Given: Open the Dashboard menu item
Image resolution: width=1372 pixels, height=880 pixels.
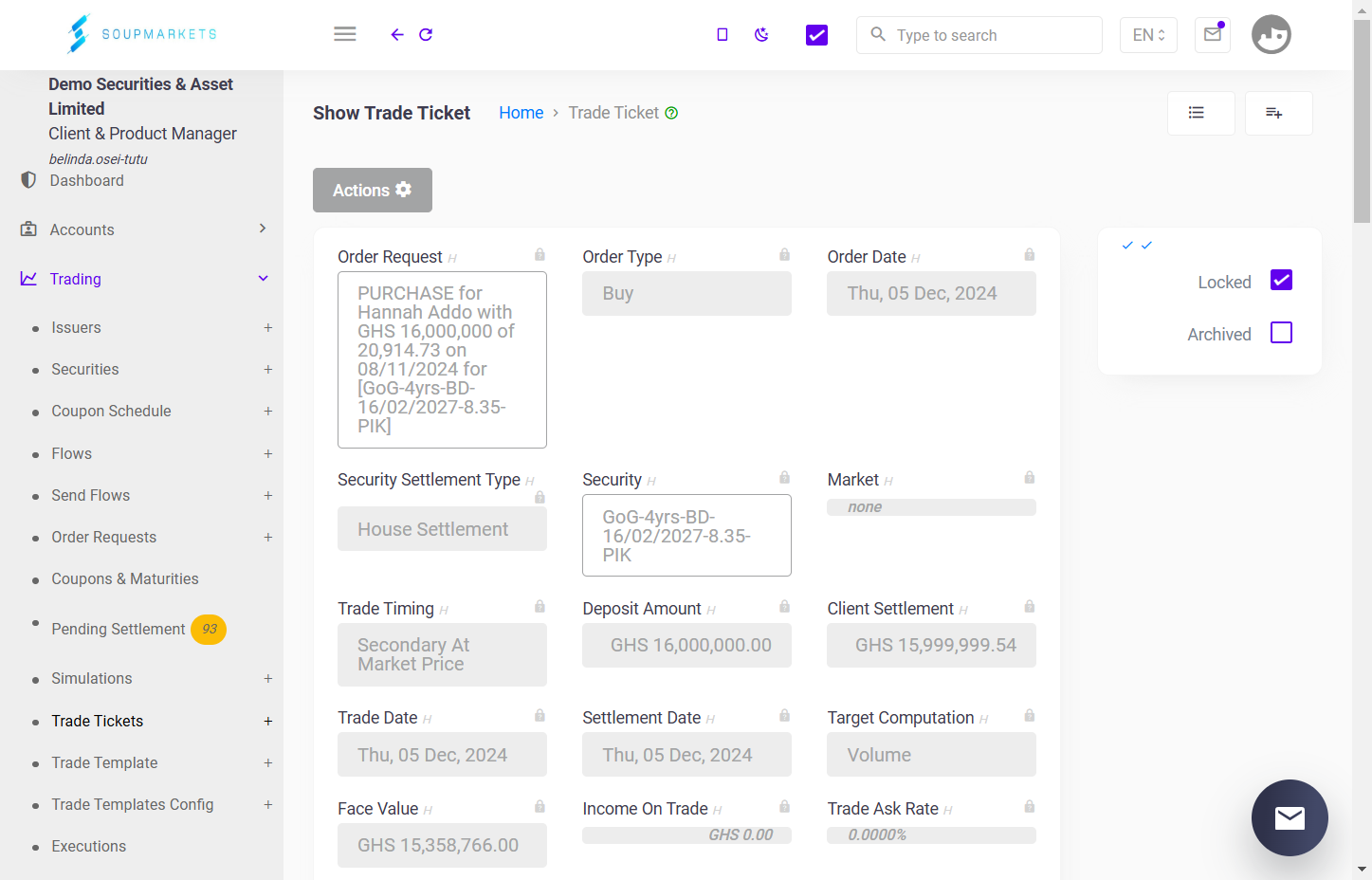Looking at the screenshot, I should click(x=86, y=180).
